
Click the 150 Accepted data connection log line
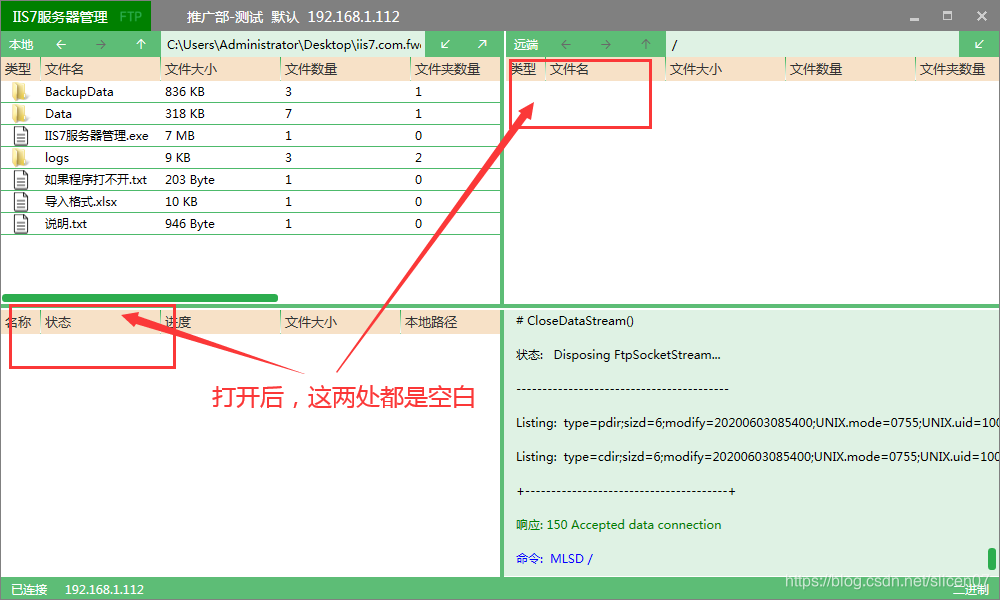[619, 525]
